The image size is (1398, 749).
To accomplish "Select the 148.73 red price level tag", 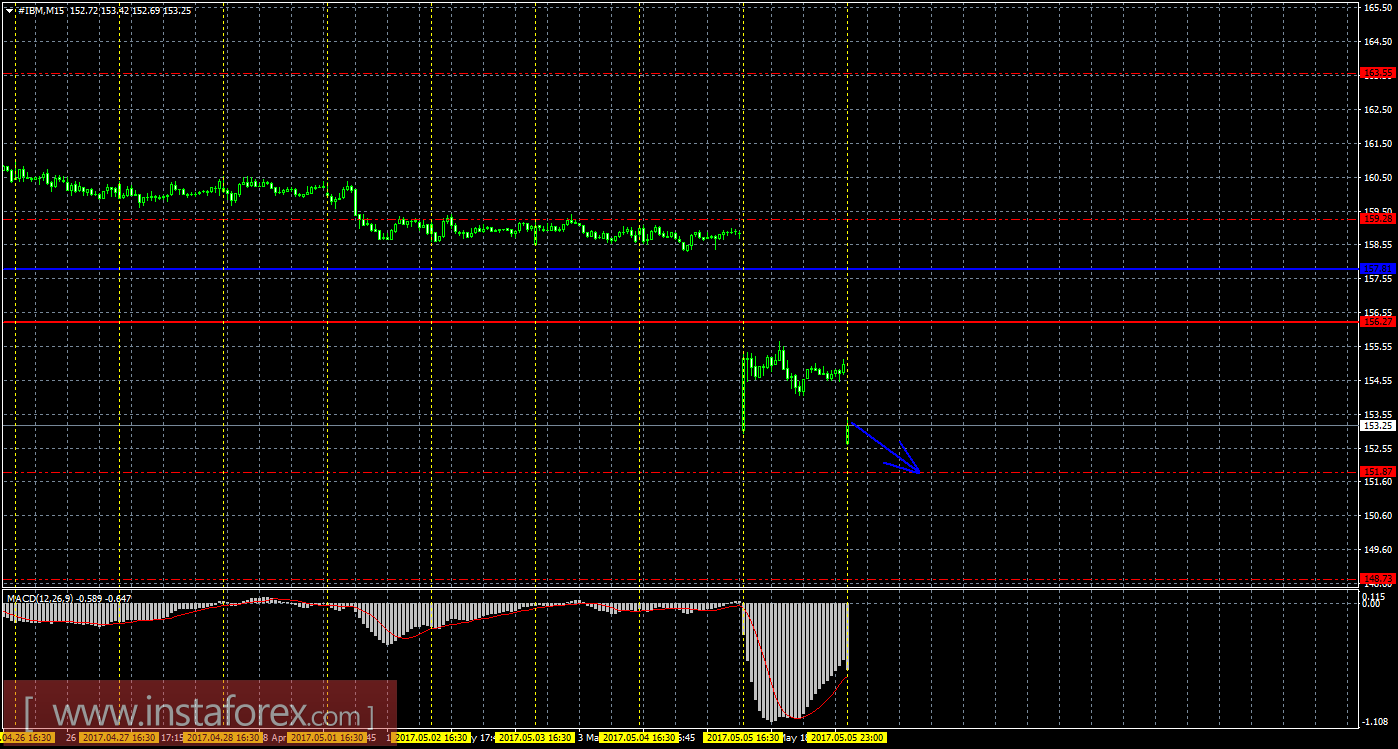I will point(1378,578).
